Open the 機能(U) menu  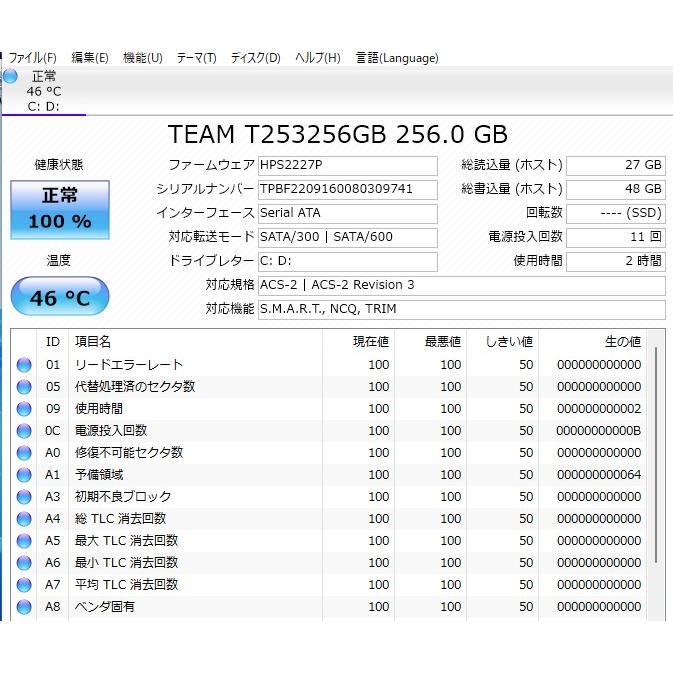point(142,58)
